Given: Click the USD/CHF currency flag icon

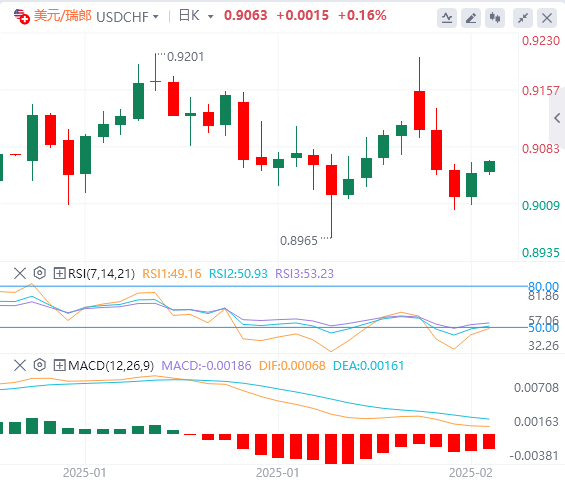Looking at the screenshot, I should coord(21,17).
